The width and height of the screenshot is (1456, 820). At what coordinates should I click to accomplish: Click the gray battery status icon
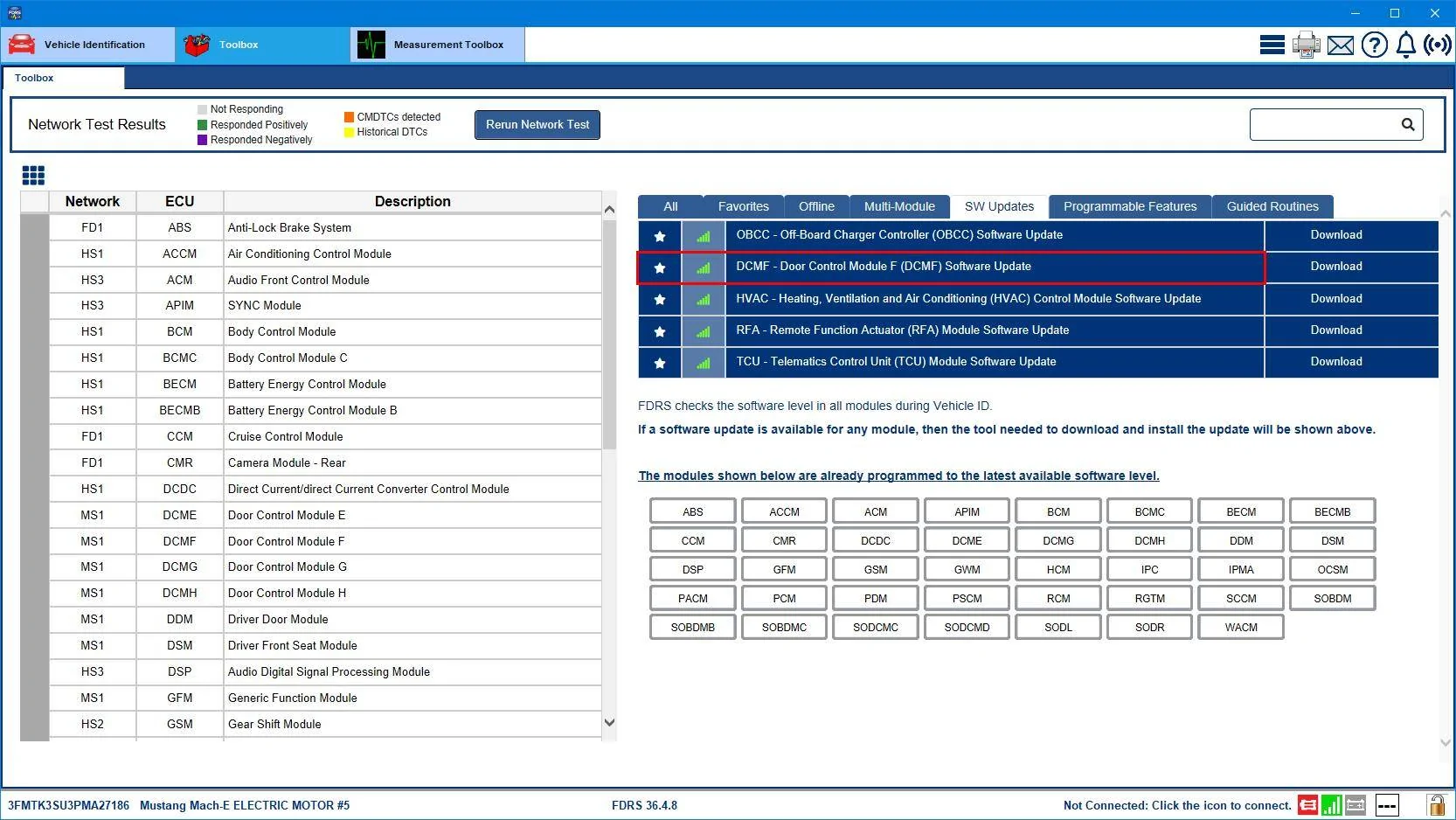(1355, 805)
